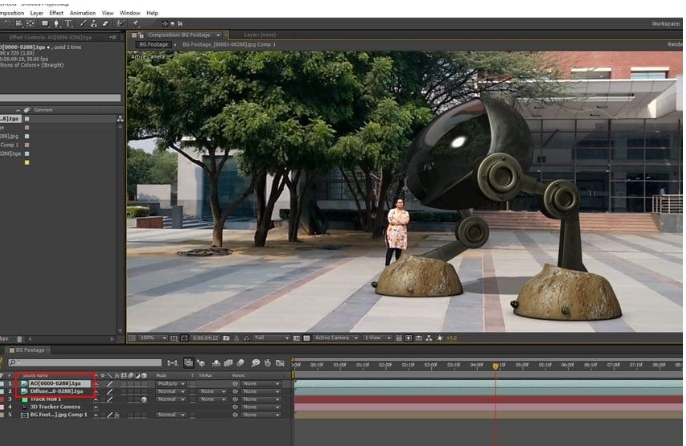Open Parent dropdown for AO layer
Viewport: 686px width, 446px height.
(261, 383)
